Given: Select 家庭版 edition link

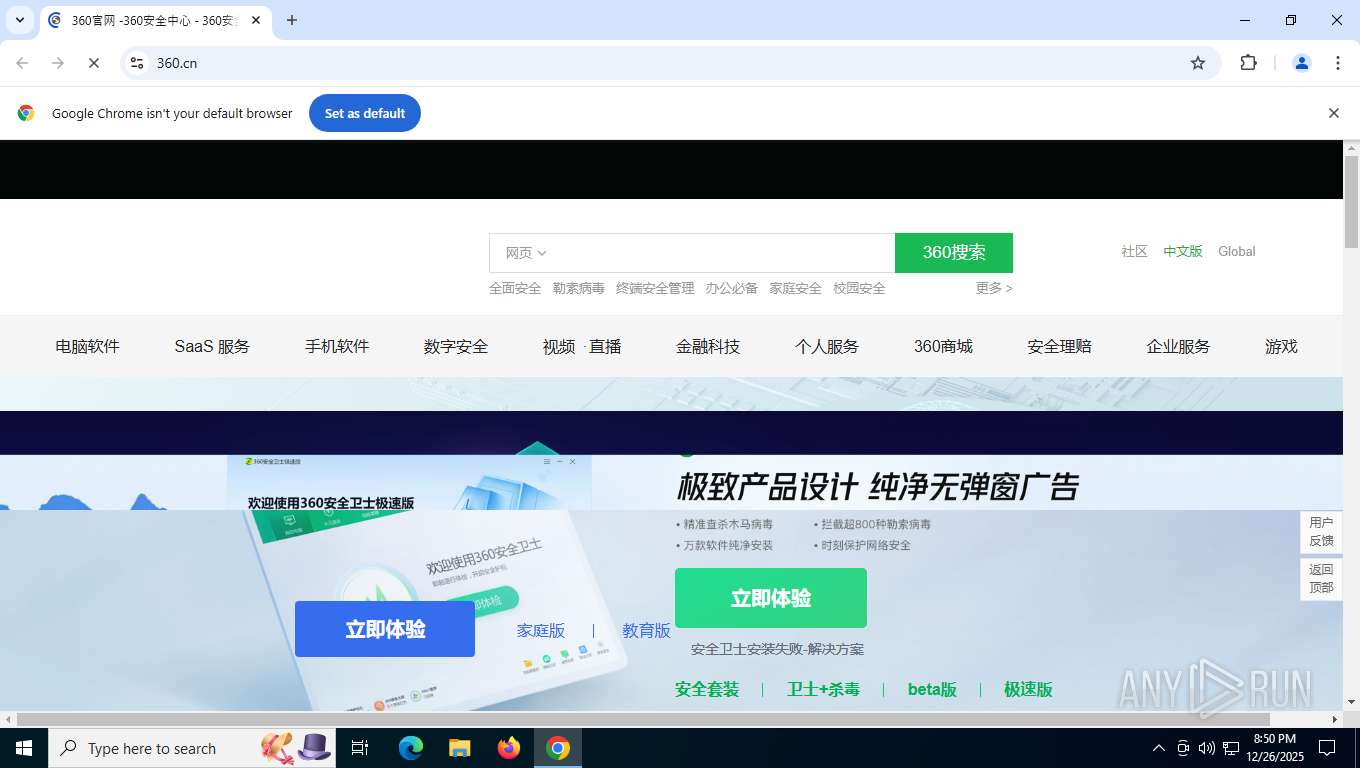Looking at the screenshot, I should tap(541, 631).
